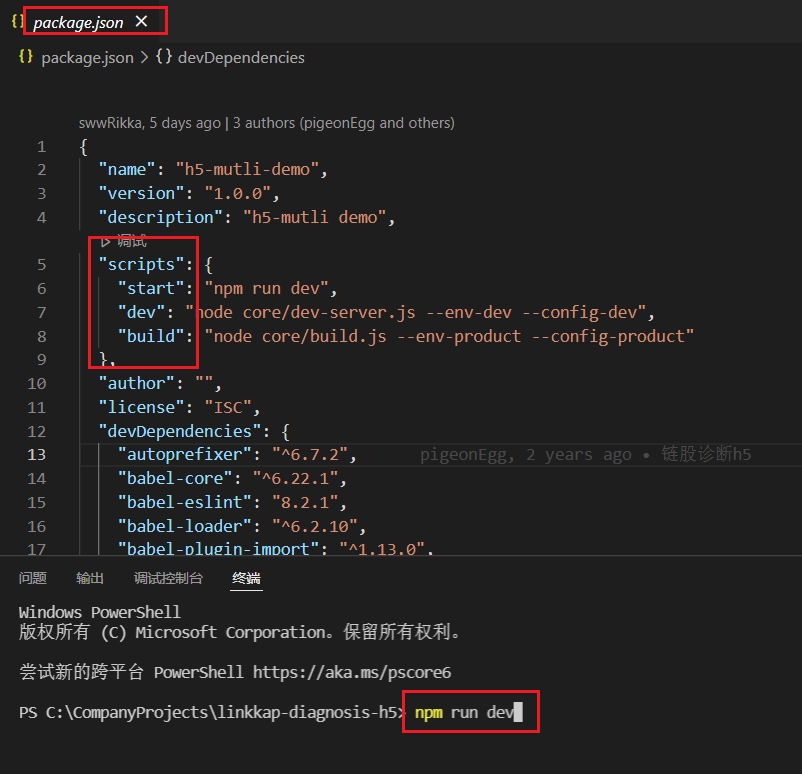Click package.json in the breadcrumb path
Viewport: 802px width, 774px height.
(x=87, y=58)
